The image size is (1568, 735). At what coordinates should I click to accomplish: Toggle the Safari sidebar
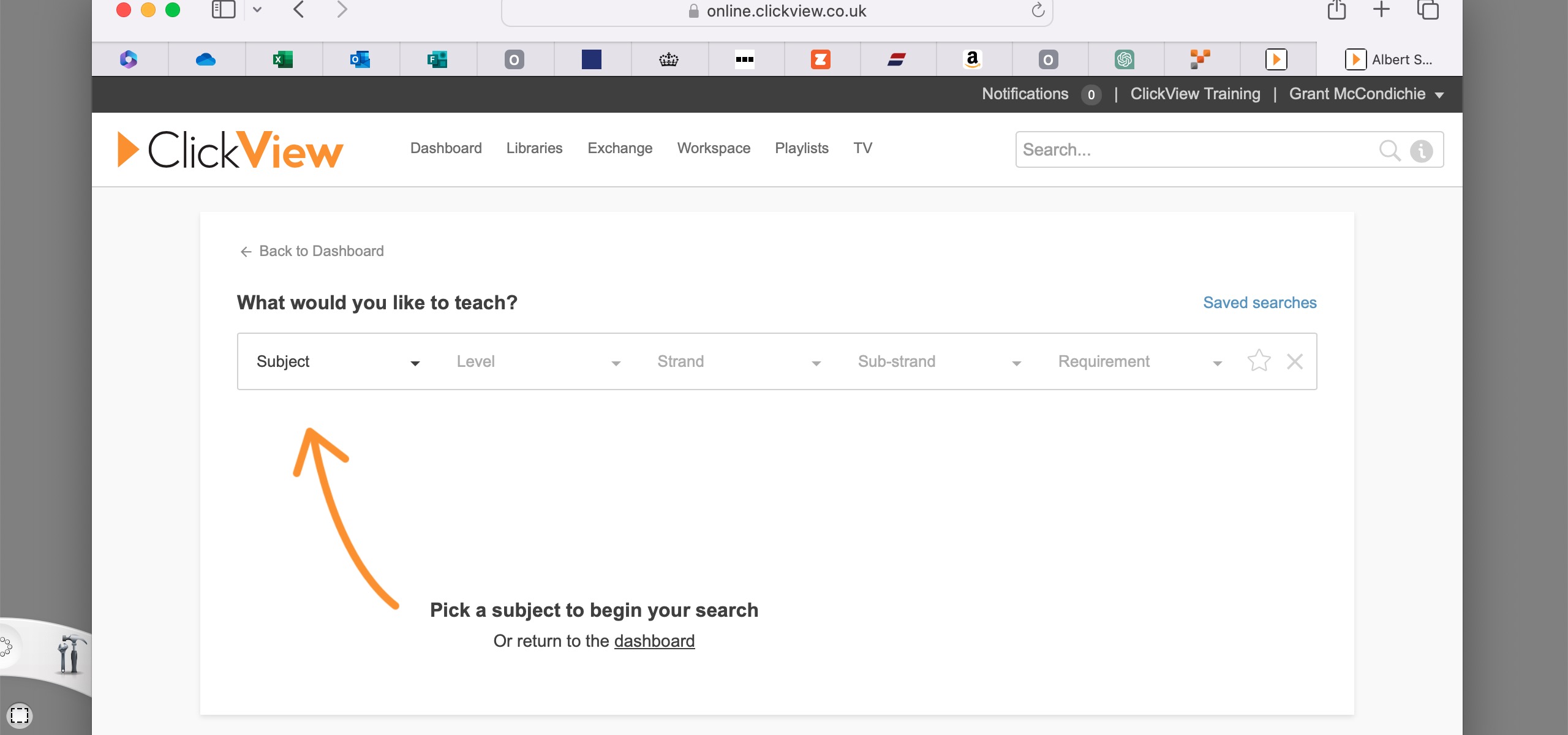pyautogui.click(x=224, y=10)
